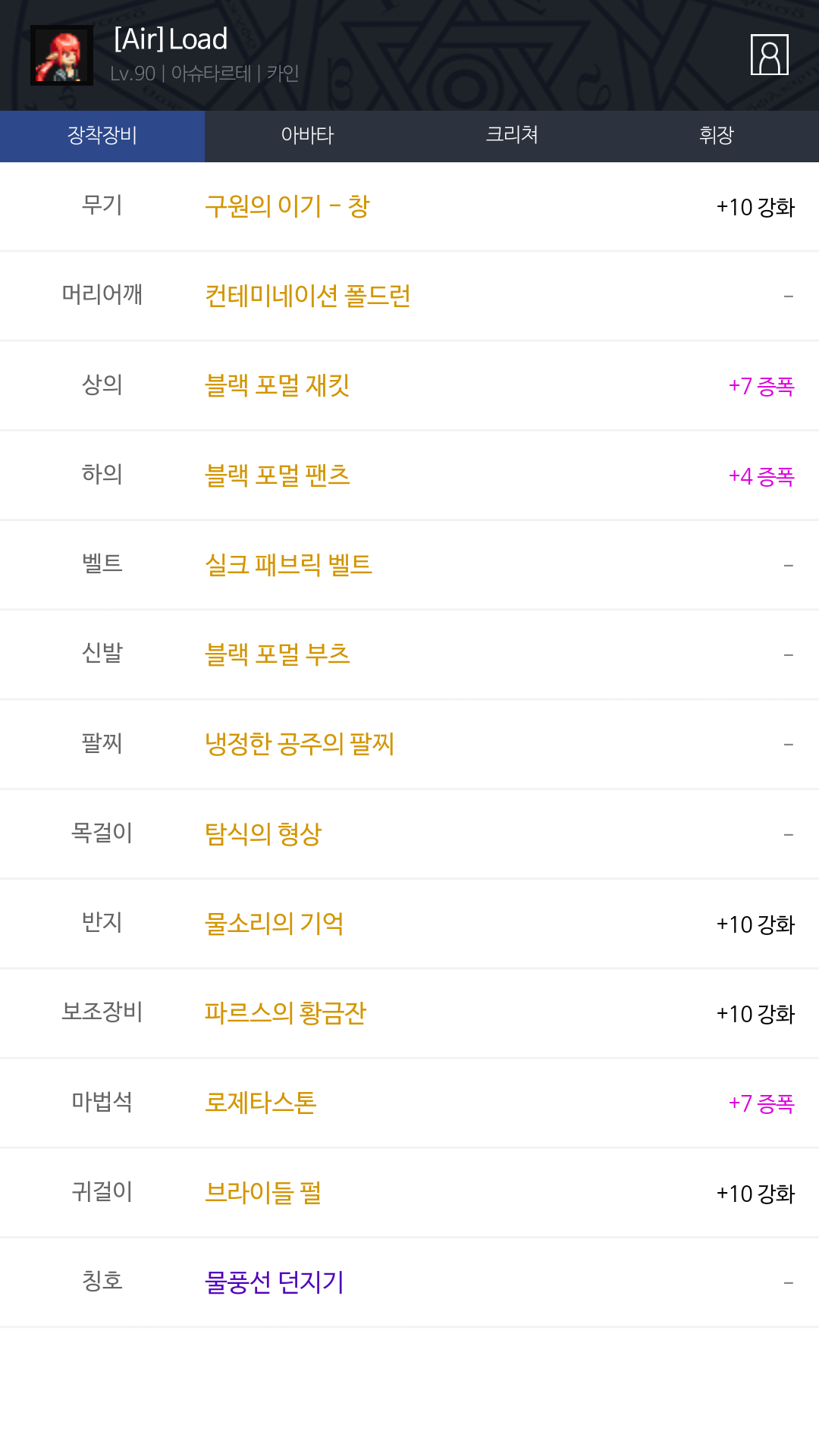Viewport: 819px width, 1456px height.
Task: Select the 물소리의 기억 ring
Action: coord(274,924)
